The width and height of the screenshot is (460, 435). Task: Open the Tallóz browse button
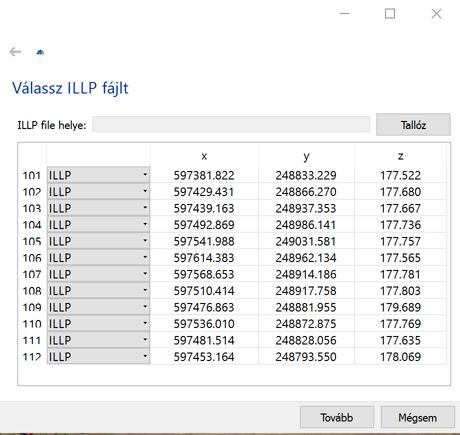(413, 125)
